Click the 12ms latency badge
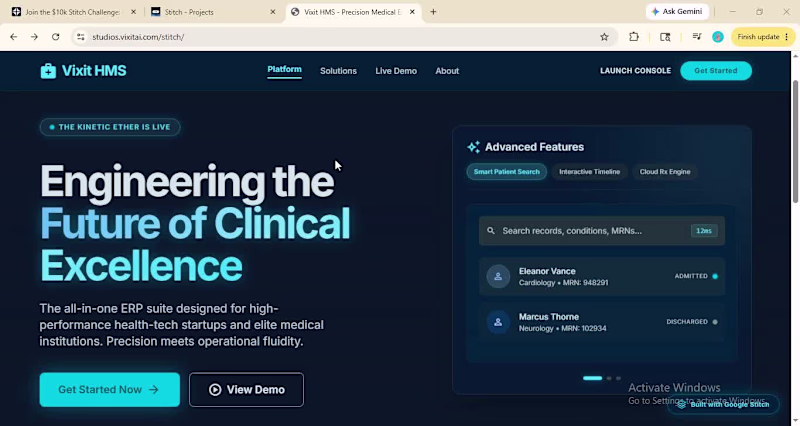The width and height of the screenshot is (800, 426). [x=704, y=231]
